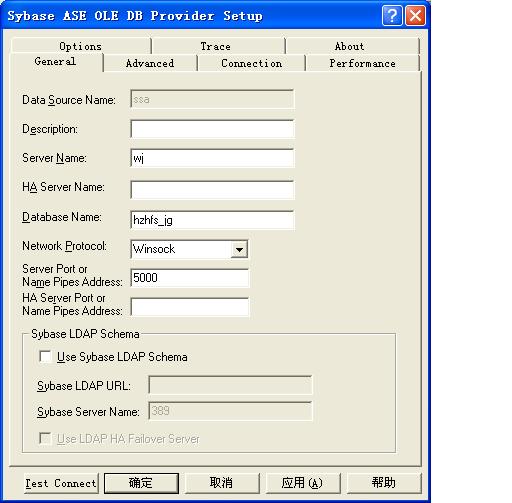Click the Sybase LDAP URL field
This screenshot has height=503, width=512.
tap(230, 385)
